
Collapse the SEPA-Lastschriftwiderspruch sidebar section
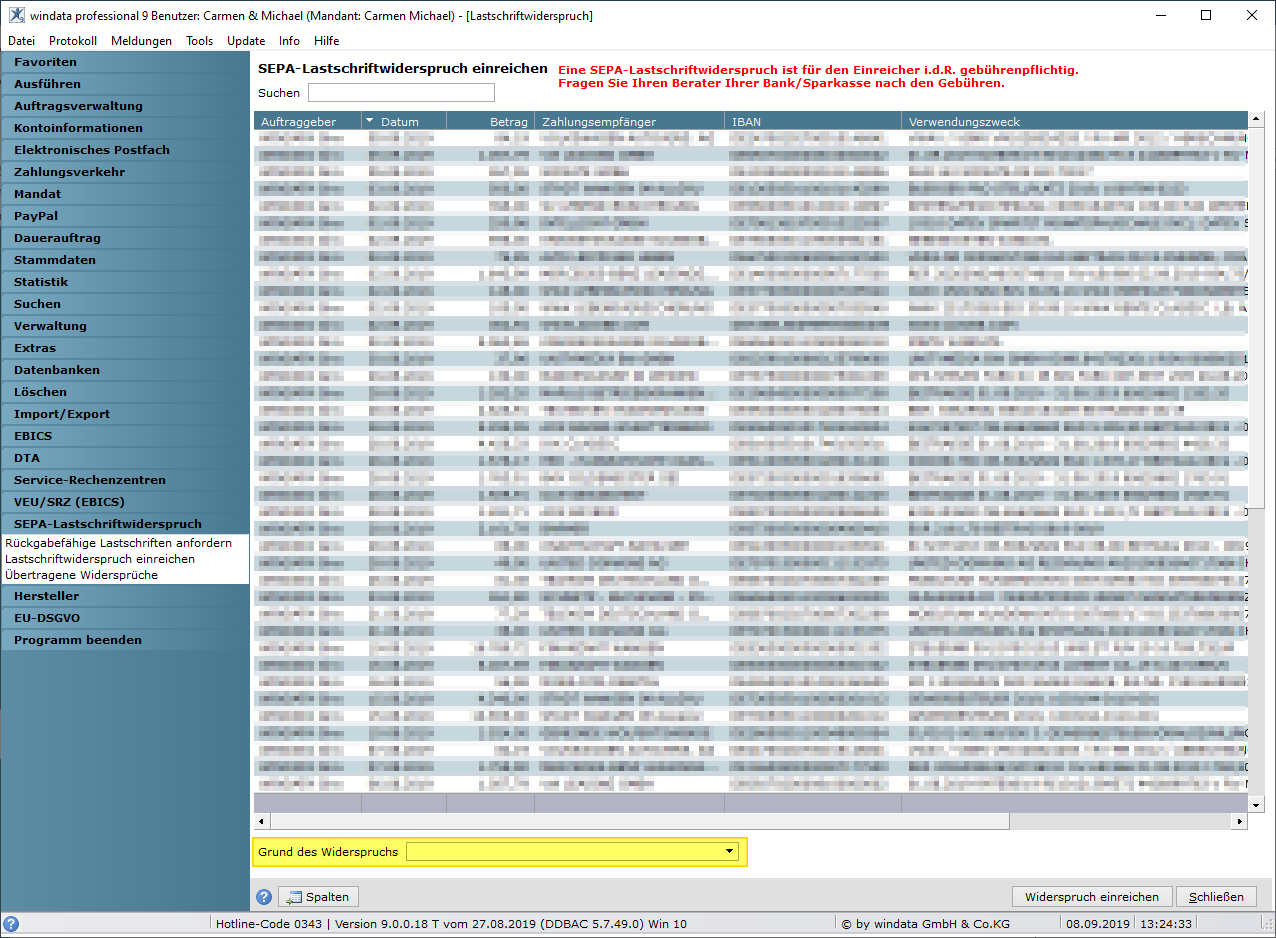125,524
